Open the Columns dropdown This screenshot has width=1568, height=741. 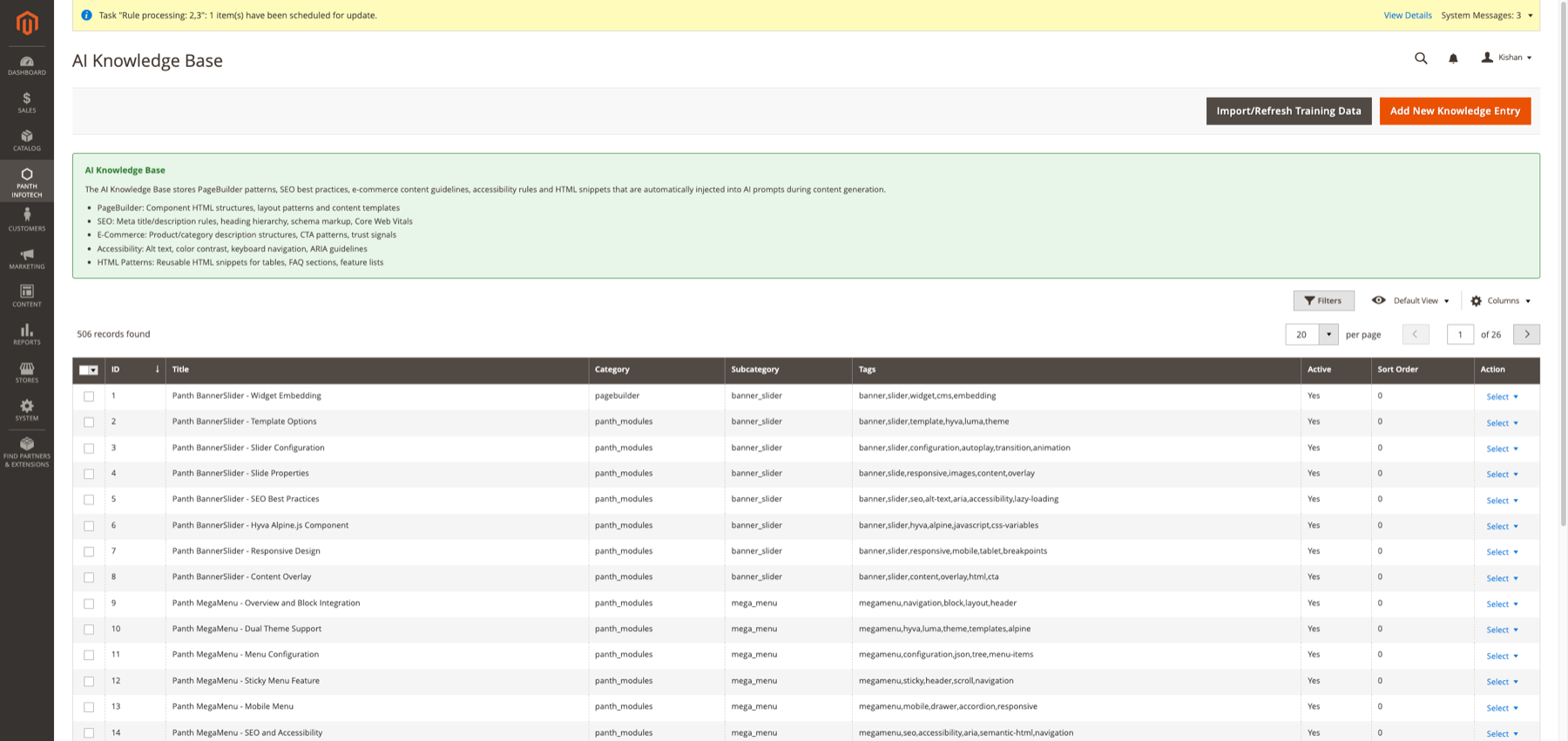[1500, 300]
